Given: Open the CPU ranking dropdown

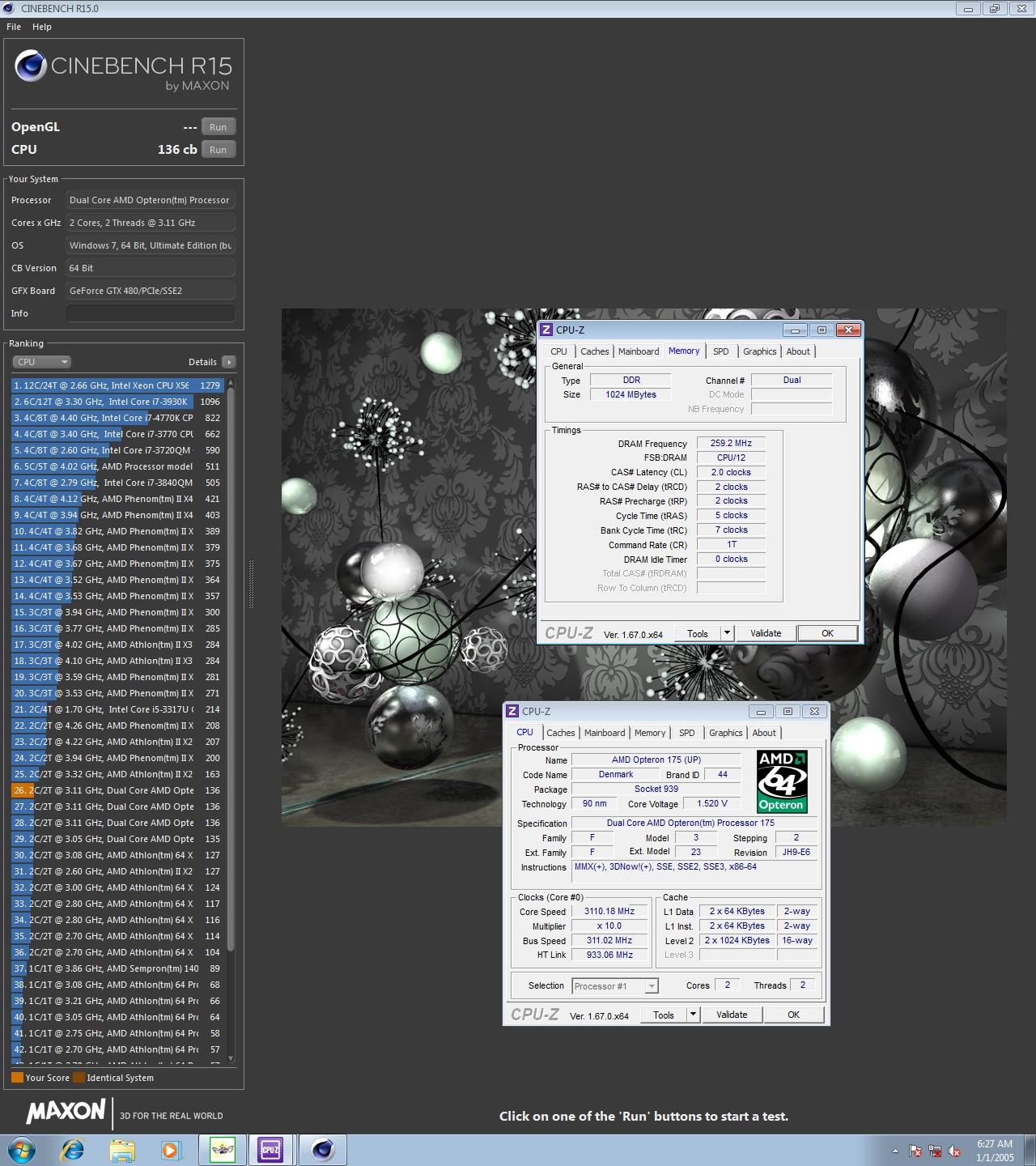Looking at the screenshot, I should (42, 362).
